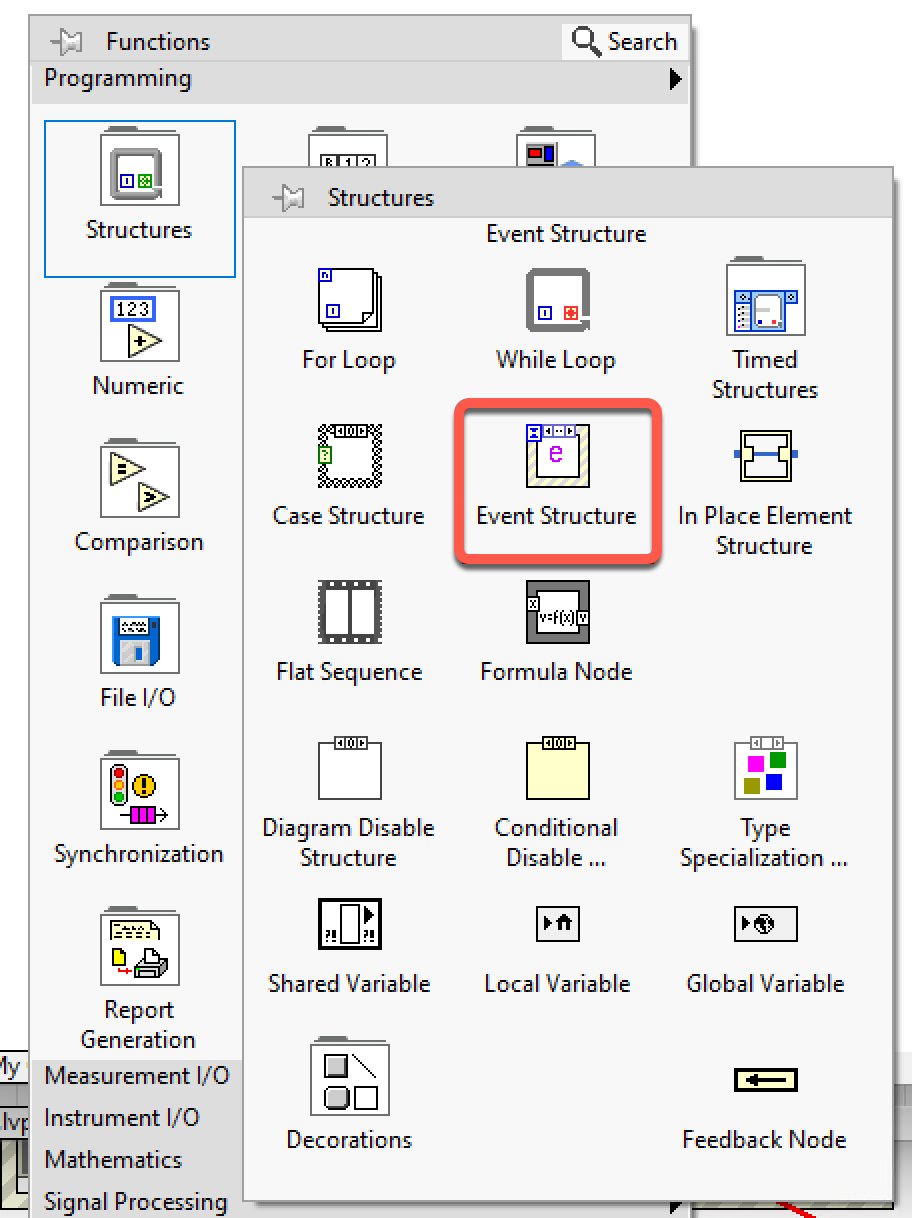Expand the Measurement I/O category
912x1218 pixels.
coord(137,1076)
